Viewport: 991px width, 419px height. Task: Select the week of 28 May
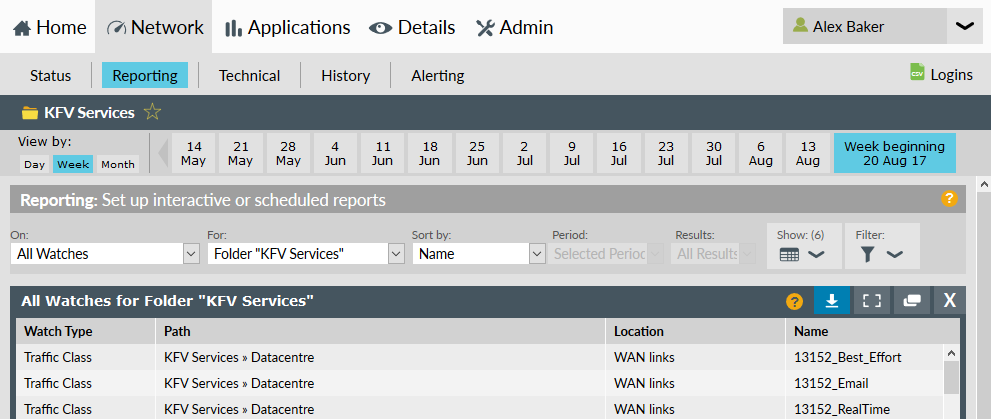tap(288, 153)
